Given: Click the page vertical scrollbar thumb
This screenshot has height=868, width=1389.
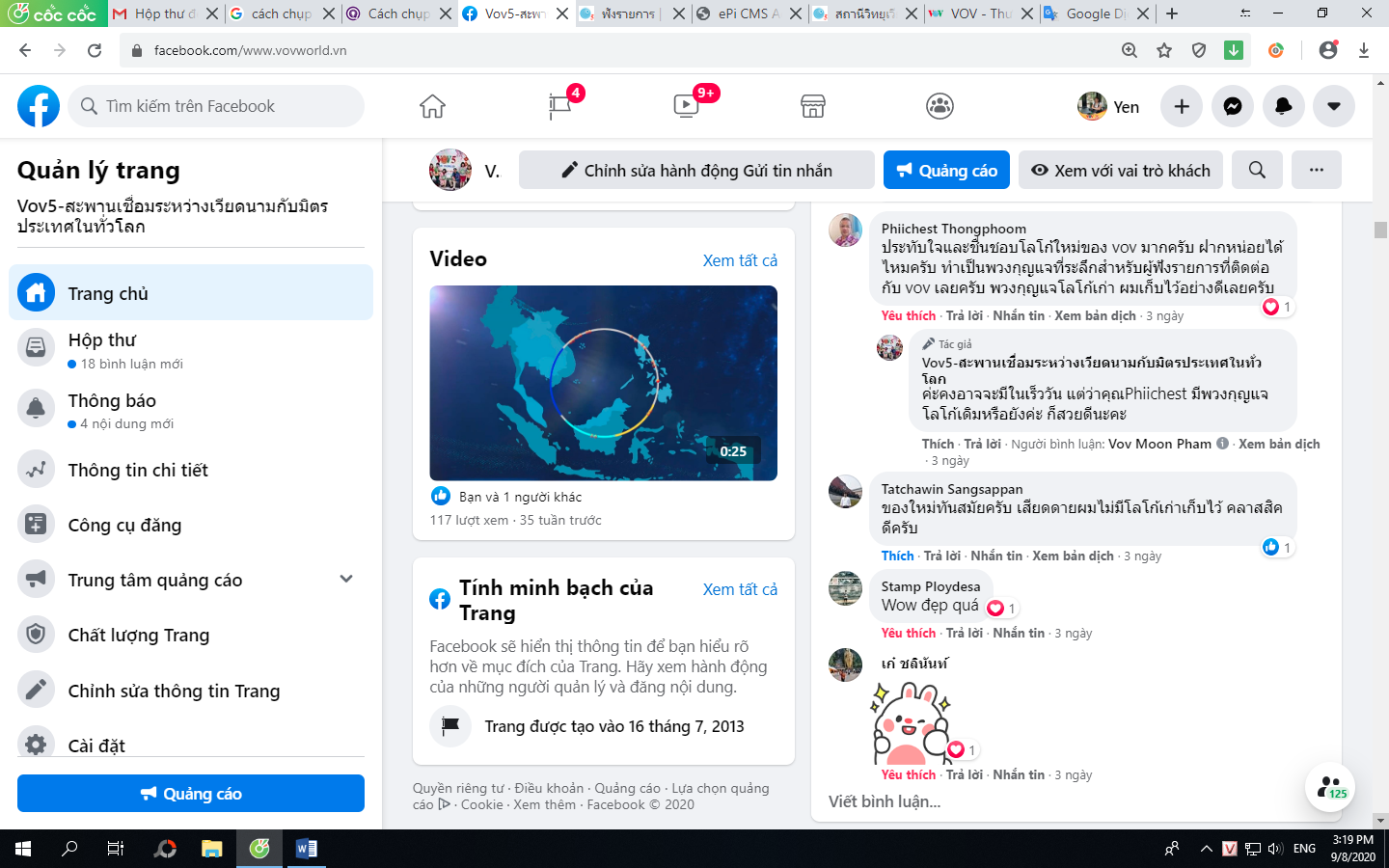Looking at the screenshot, I should [1380, 230].
